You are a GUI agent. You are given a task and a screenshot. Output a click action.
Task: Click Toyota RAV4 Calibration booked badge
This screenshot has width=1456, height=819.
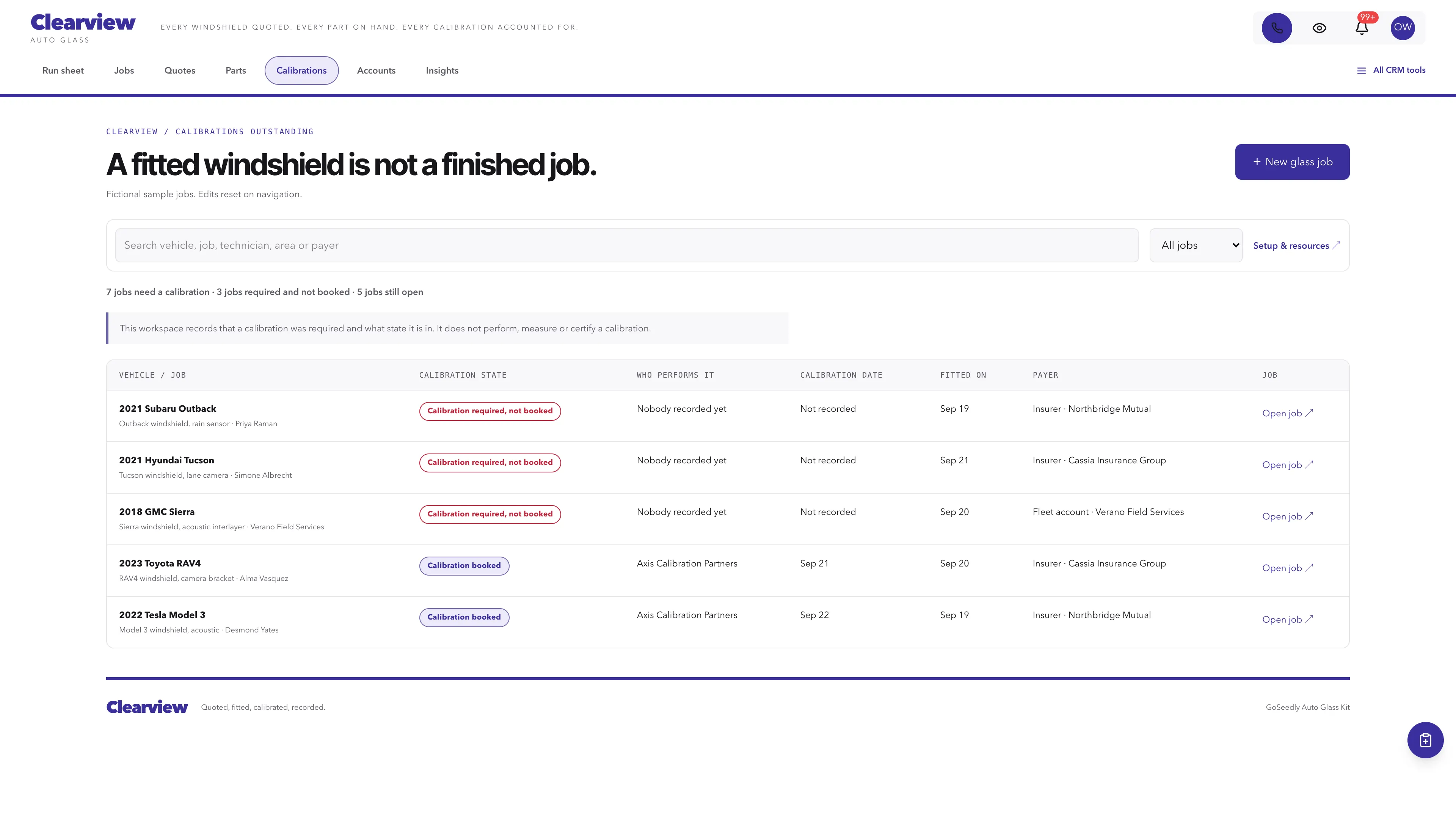coord(464,566)
